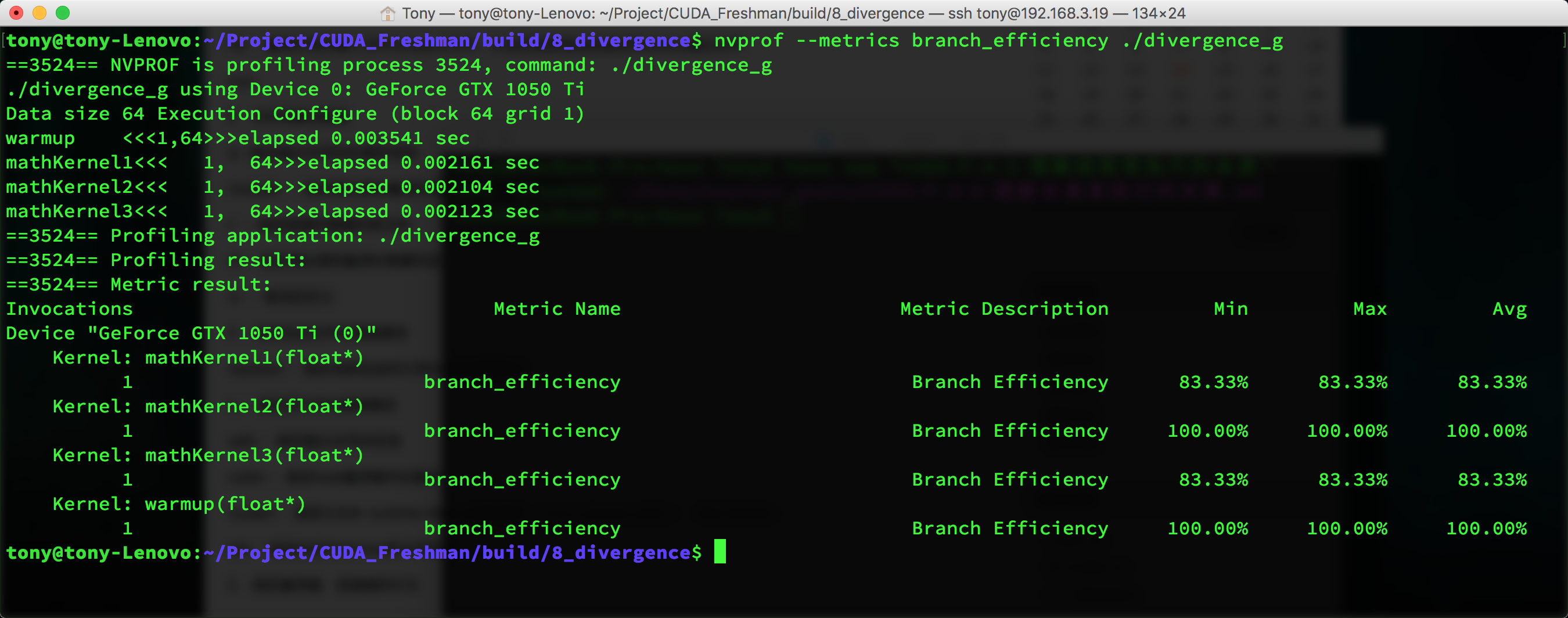Viewport: 1568px width, 618px height.
Task: Click the "Kernel: mathKernel3(float*)" line
Action: [207, 455]
